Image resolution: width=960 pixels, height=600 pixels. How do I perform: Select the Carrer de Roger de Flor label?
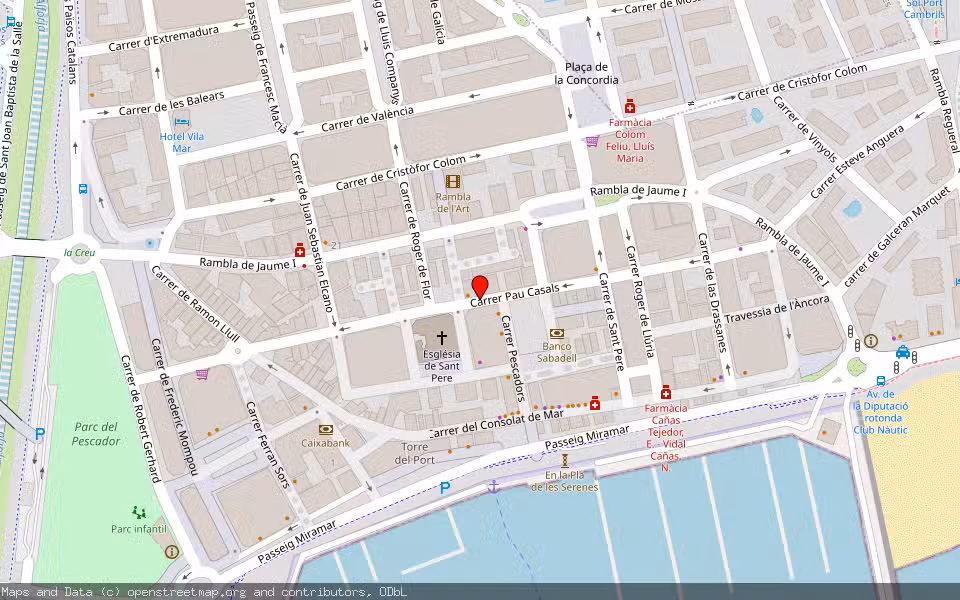pos(414,240)
